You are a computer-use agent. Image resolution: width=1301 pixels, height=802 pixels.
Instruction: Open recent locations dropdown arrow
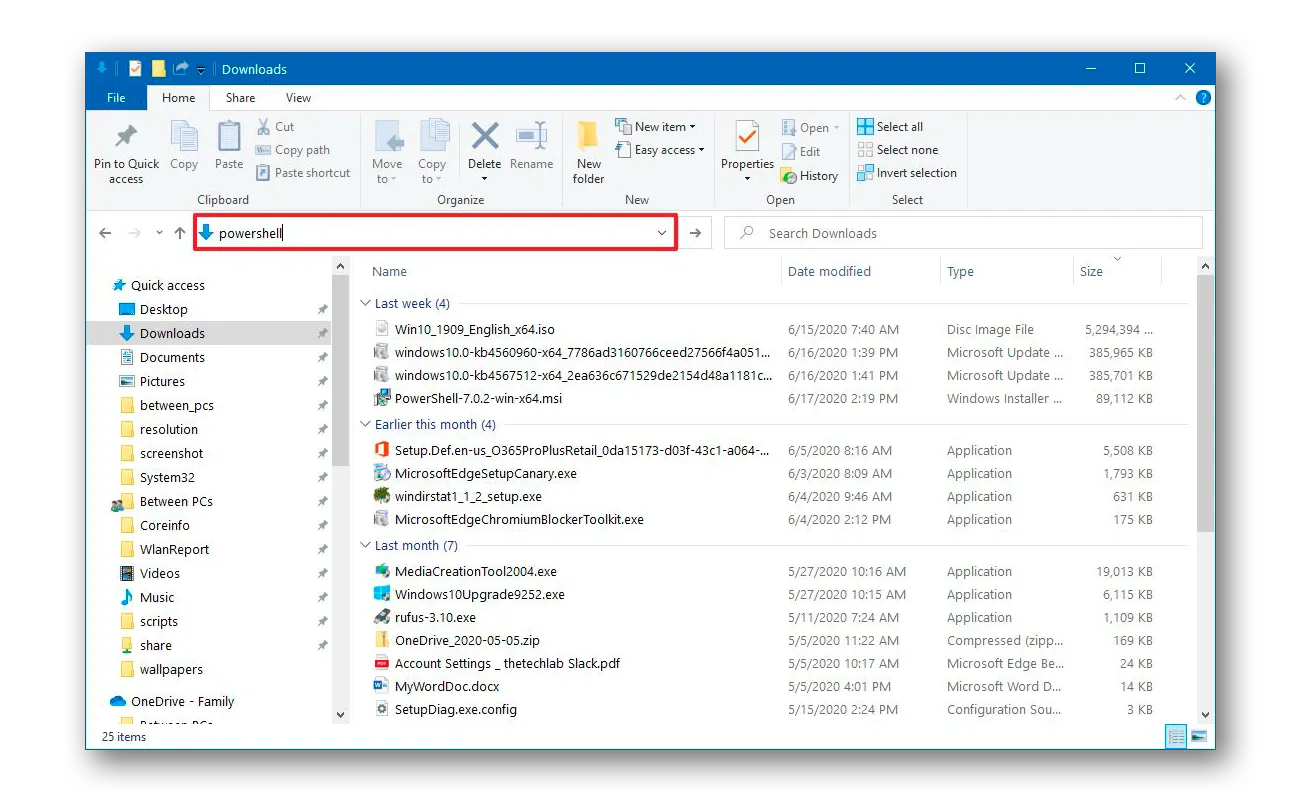pos(159,233)
